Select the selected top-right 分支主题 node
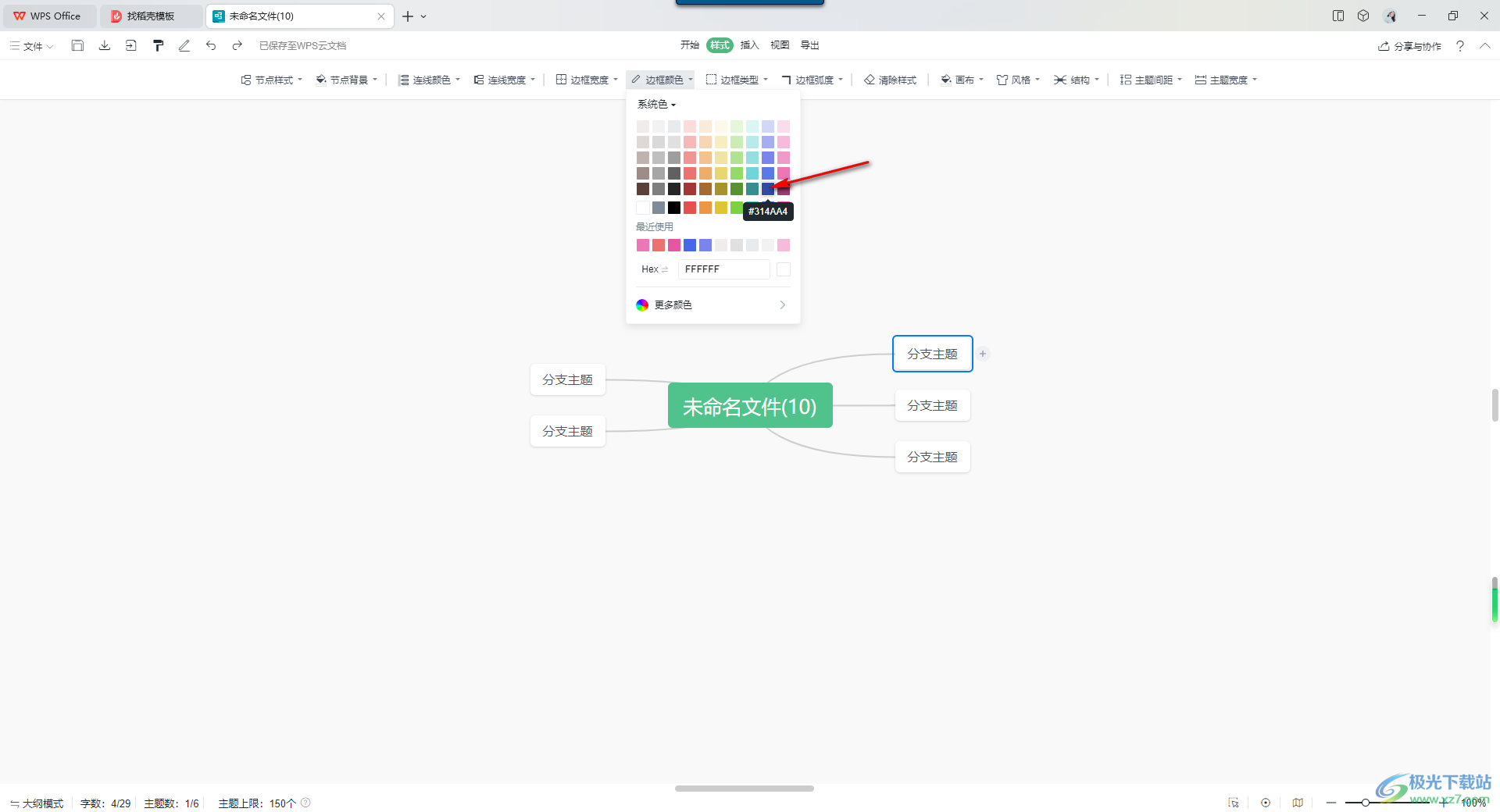The height and width of the screenshot is (812, 1500). click(932, 354)
